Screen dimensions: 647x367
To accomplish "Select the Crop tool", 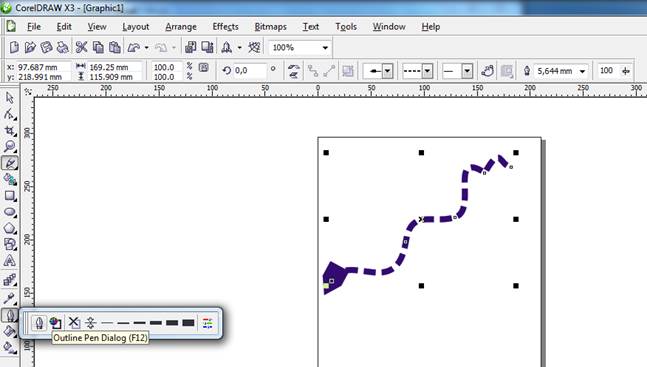I will (x=9, y=131).
